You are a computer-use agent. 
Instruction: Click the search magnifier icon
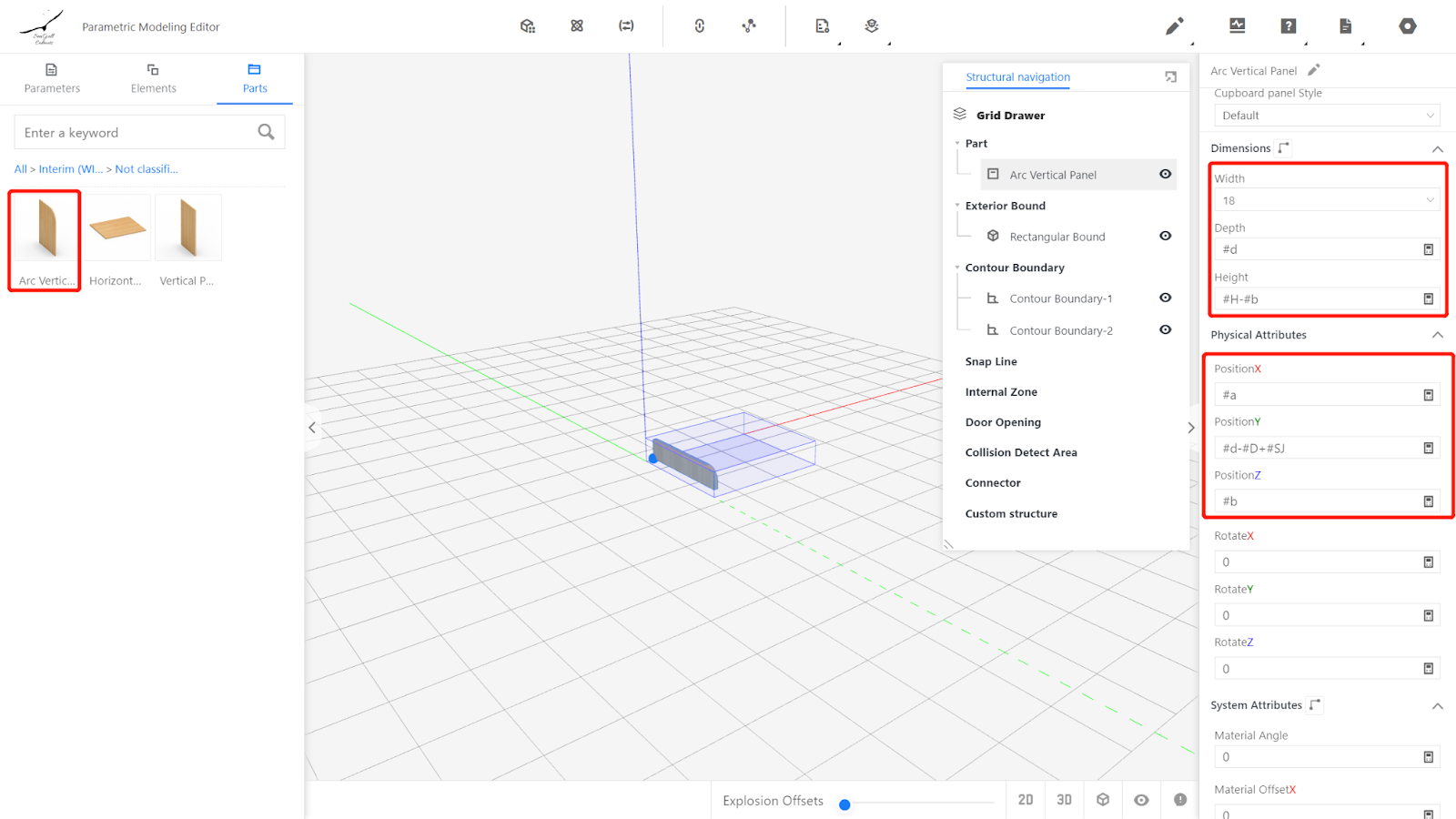pos(266,132)
